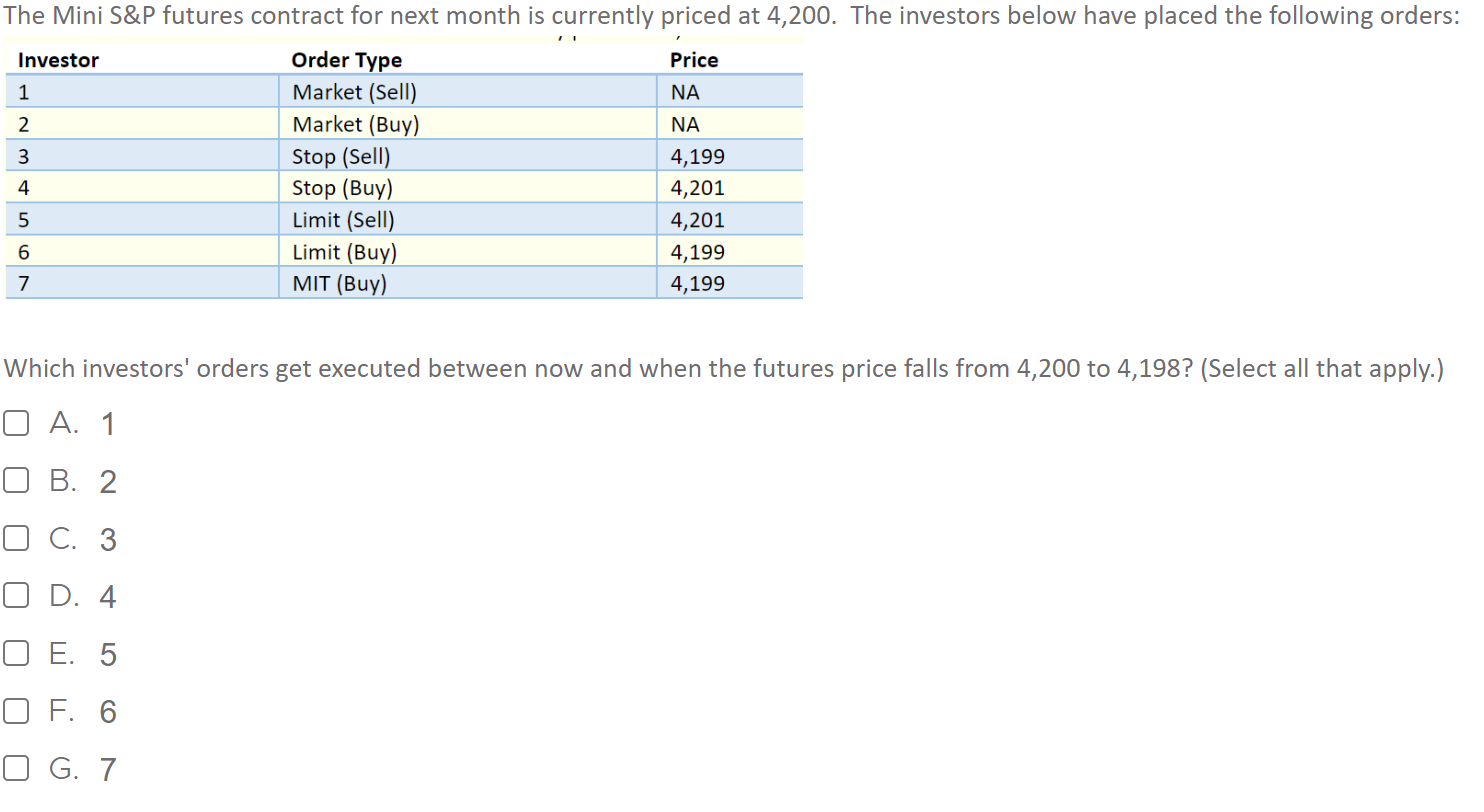
Task: Check the checkbox for option E
Action: pos(16,652)
